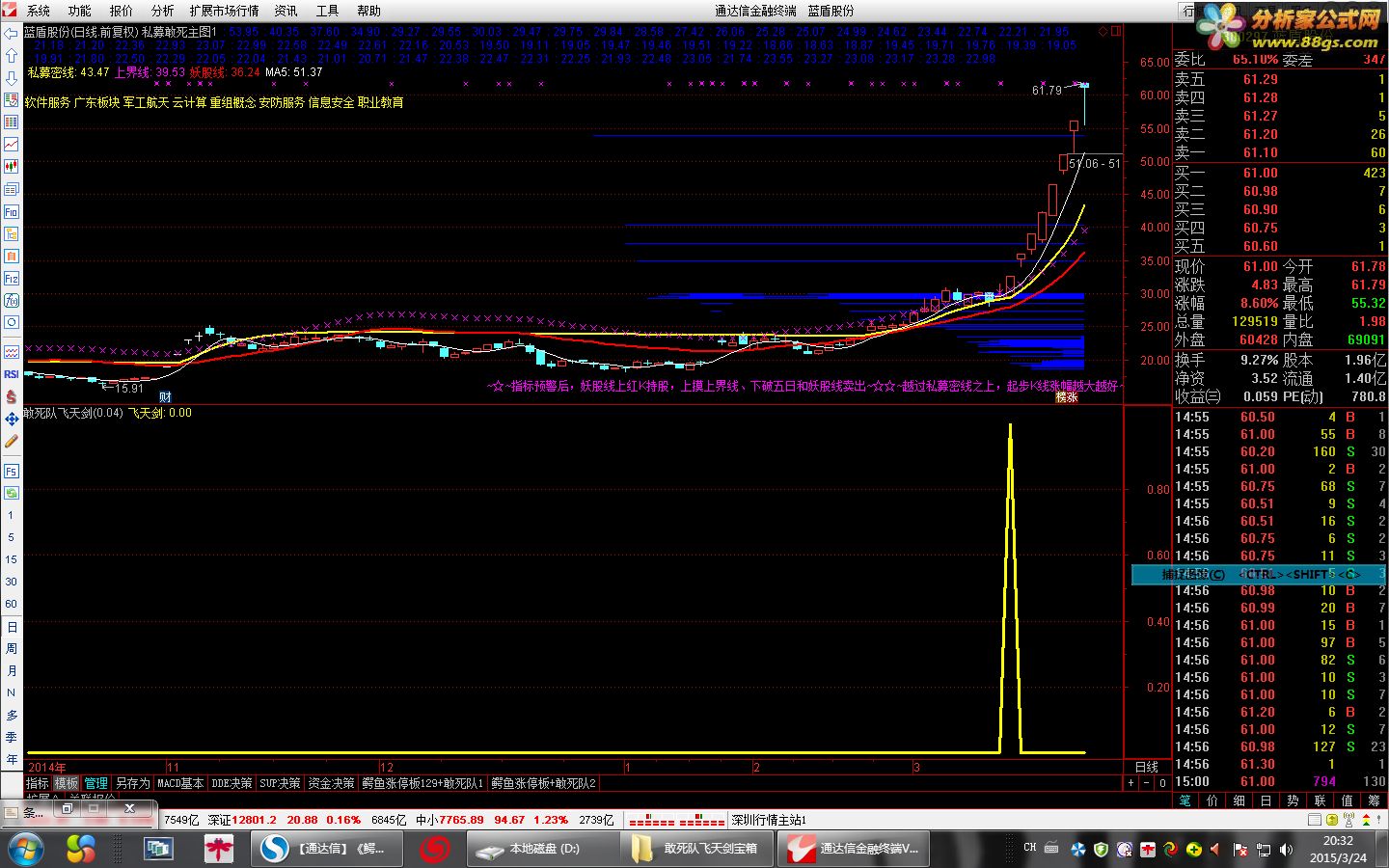Screen dimensions: 1389x868
Task: Select the 资金决策 indicator tab
Action: click(x=331, y=783)
